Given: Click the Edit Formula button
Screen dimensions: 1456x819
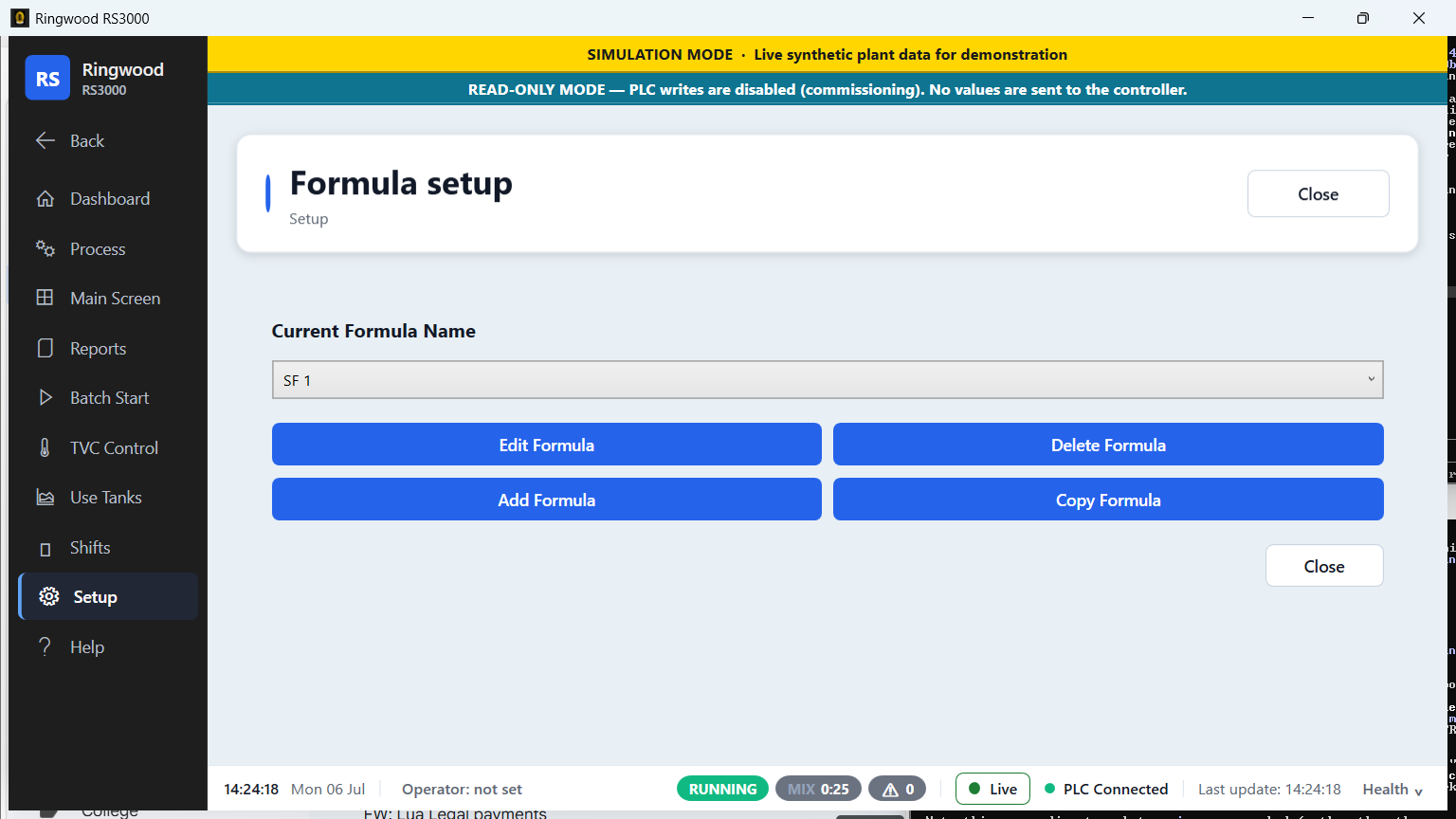Looking at the screenshot, I should [547, 445].
